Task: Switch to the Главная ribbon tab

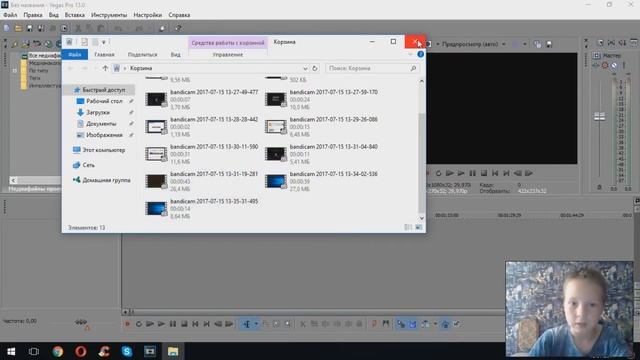Action: click(x=104, y=54)
